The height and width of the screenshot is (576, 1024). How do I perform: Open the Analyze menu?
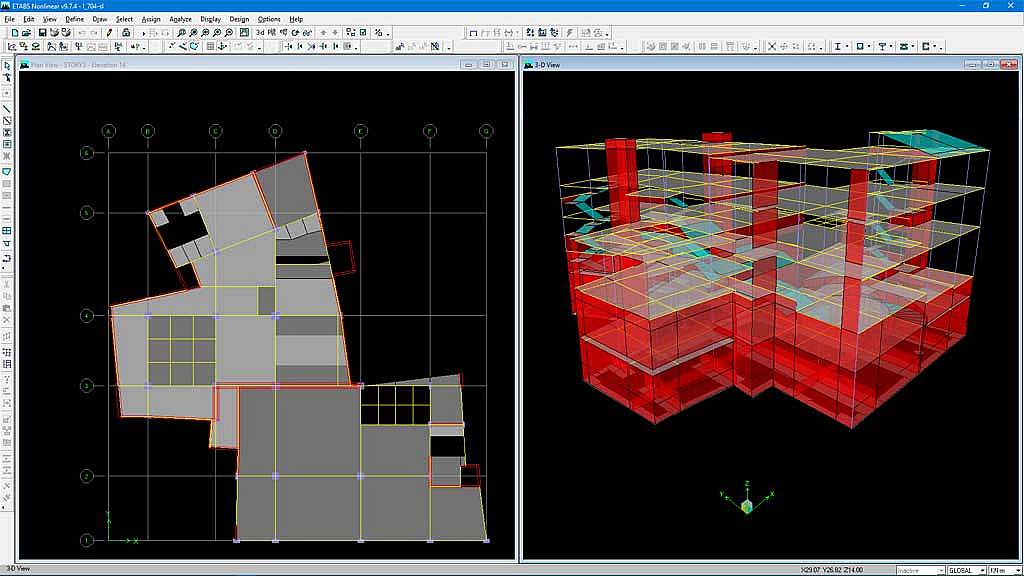click(x=180, y=19)
